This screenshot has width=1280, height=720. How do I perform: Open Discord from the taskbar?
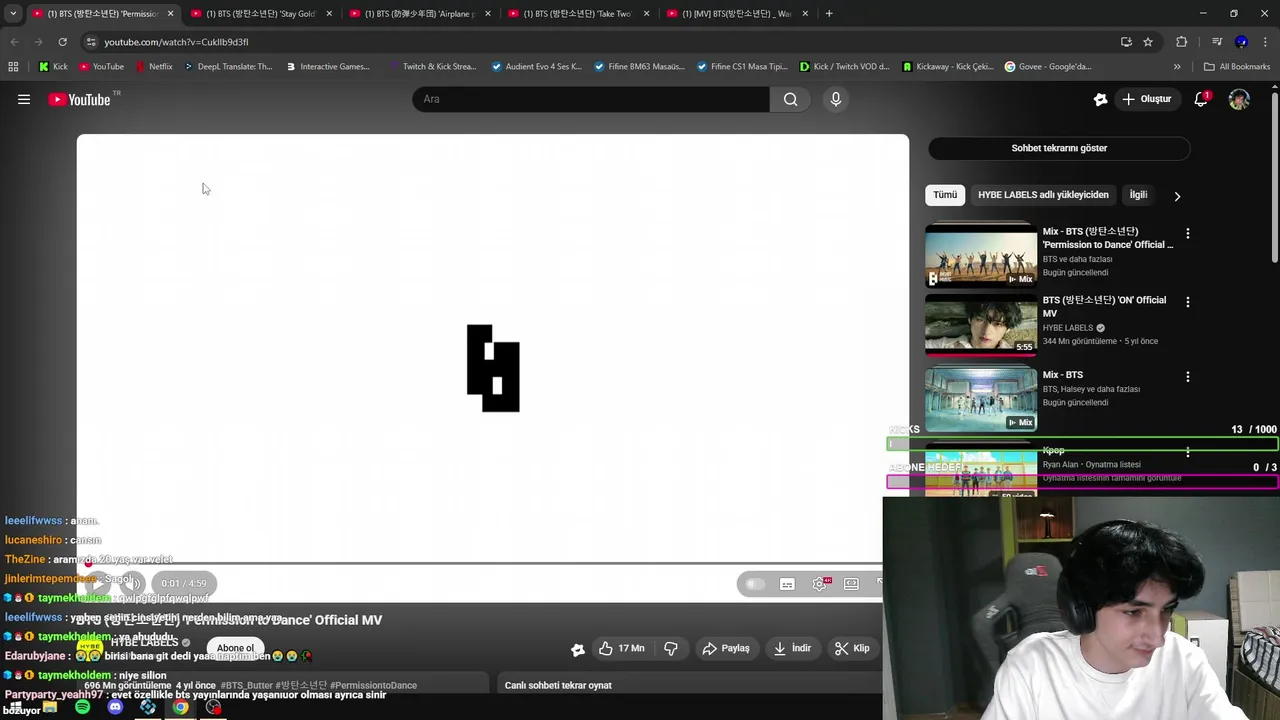(x=115, y=707)
